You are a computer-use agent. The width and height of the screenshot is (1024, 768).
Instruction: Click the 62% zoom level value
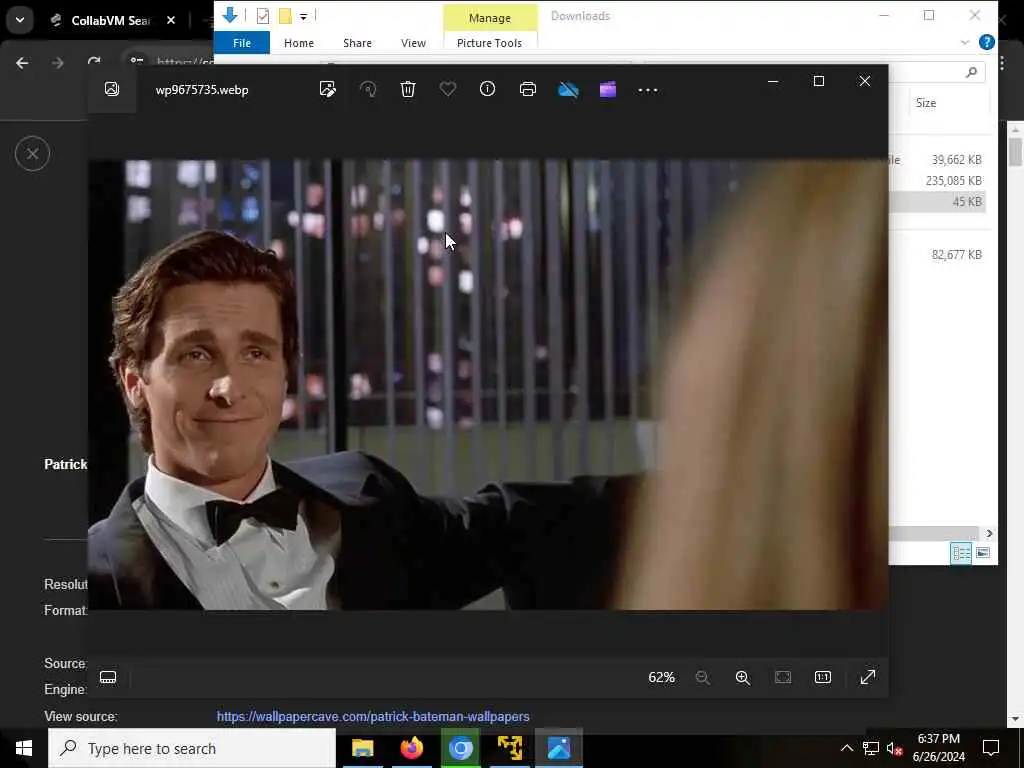[661, 677]
